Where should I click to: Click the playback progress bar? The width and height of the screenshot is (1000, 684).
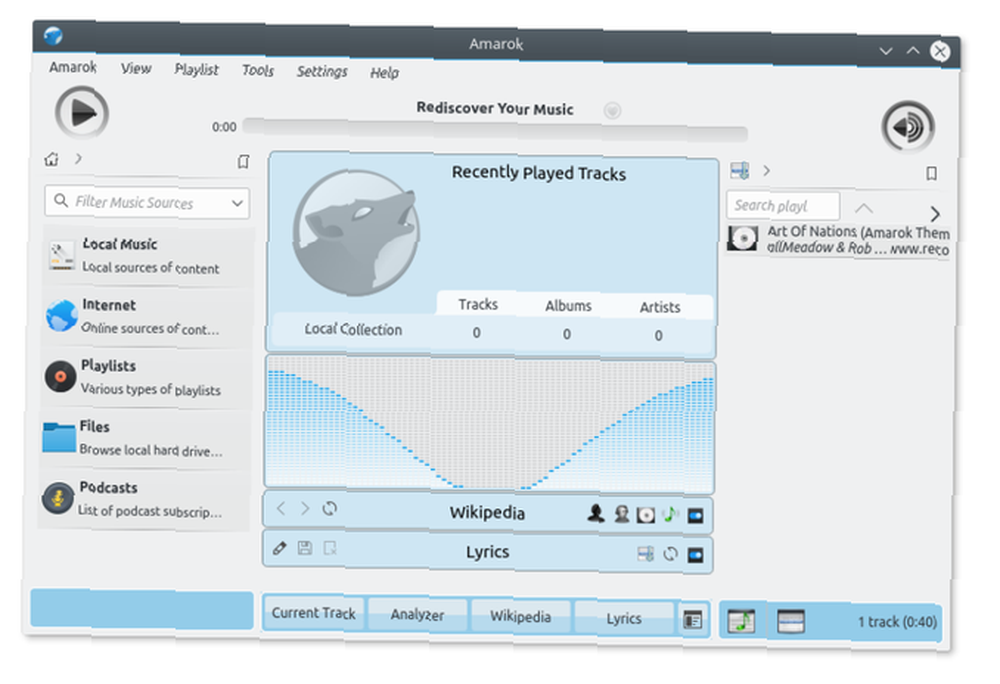pyautogui.click(x=495, y=129)
